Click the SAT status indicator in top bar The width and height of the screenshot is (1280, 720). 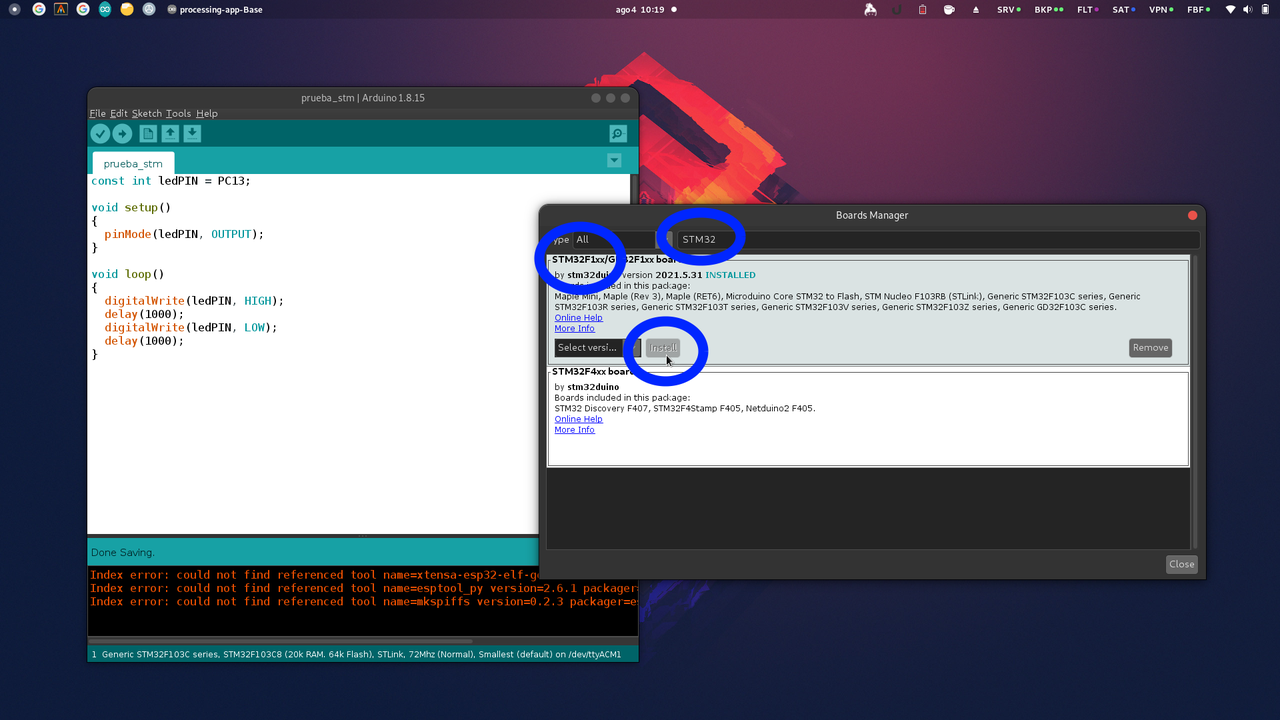tap(1123, 9)
